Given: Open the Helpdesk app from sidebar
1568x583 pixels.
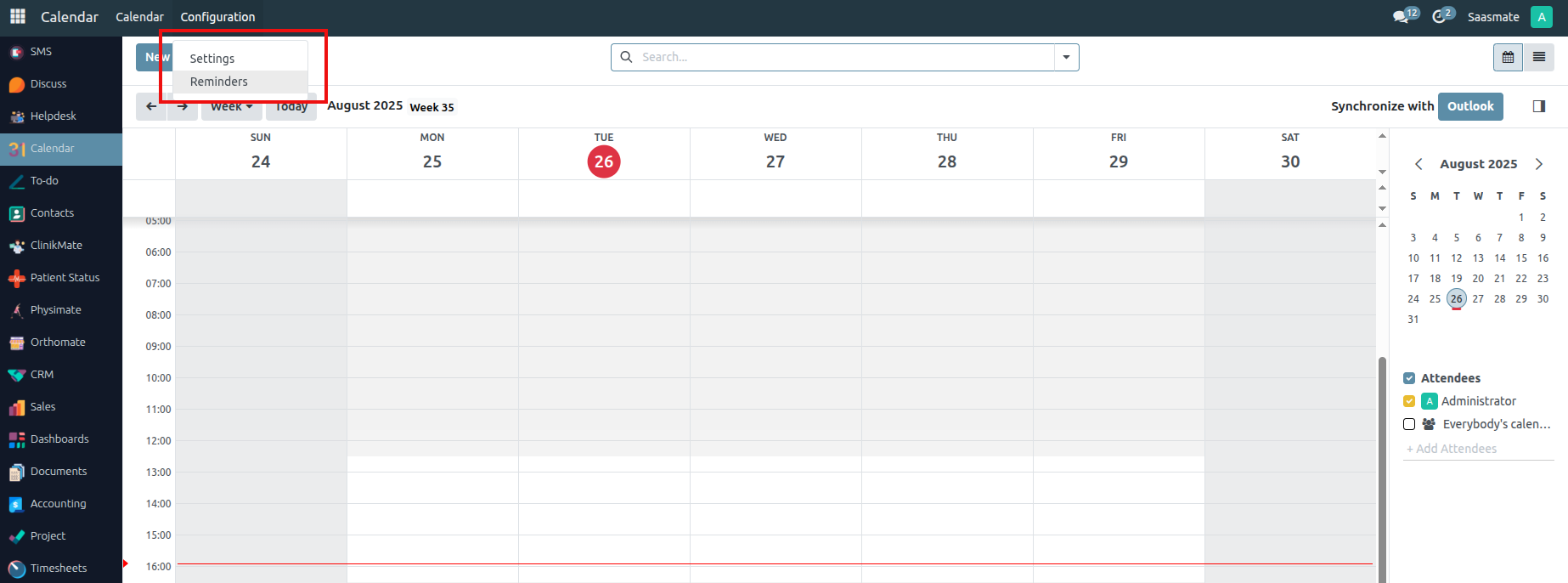Looking at the screenshot, I should (53, 116).
